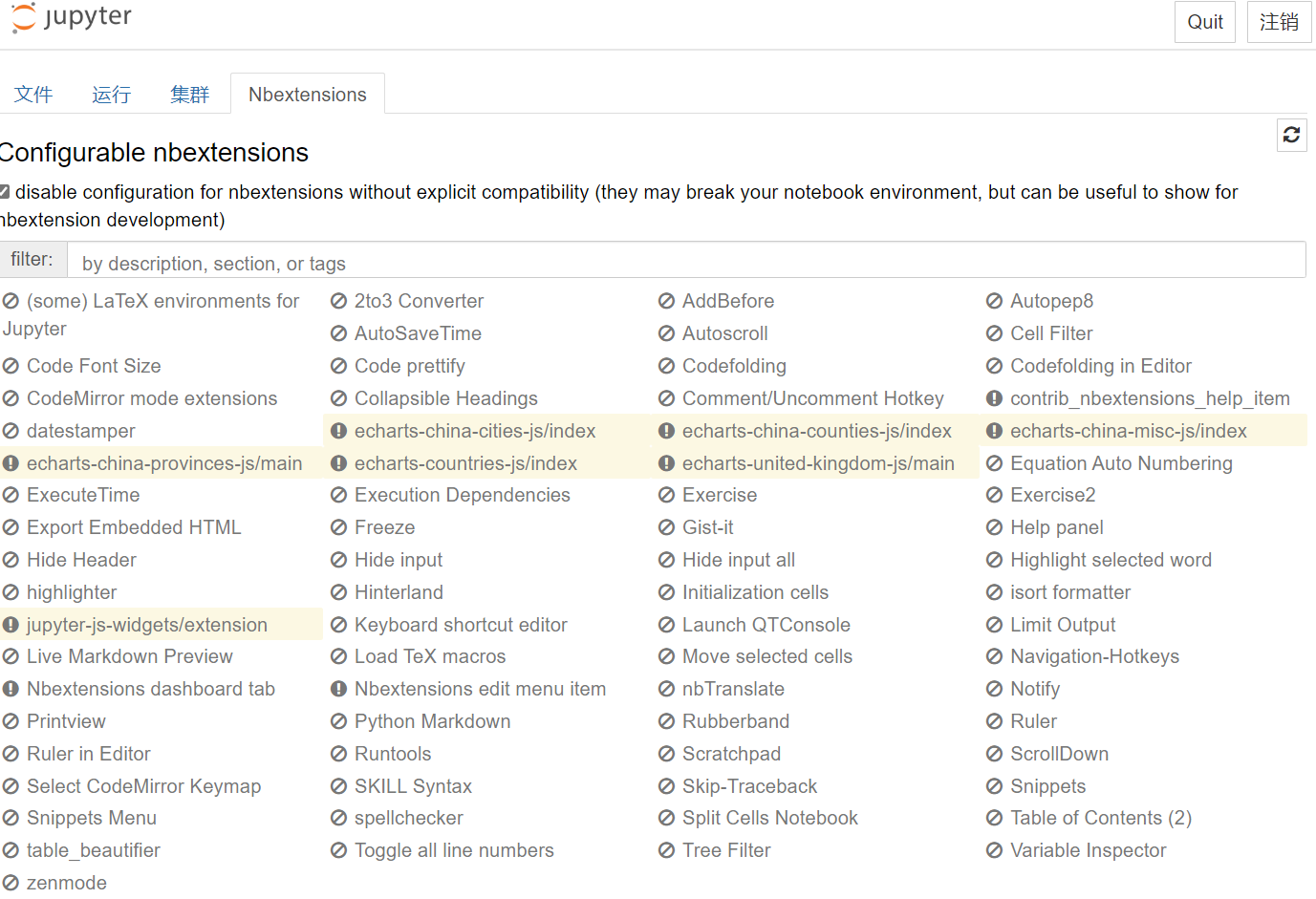Open the ScrollDown extension
1316x899 pixels.
coord(1059,754)
